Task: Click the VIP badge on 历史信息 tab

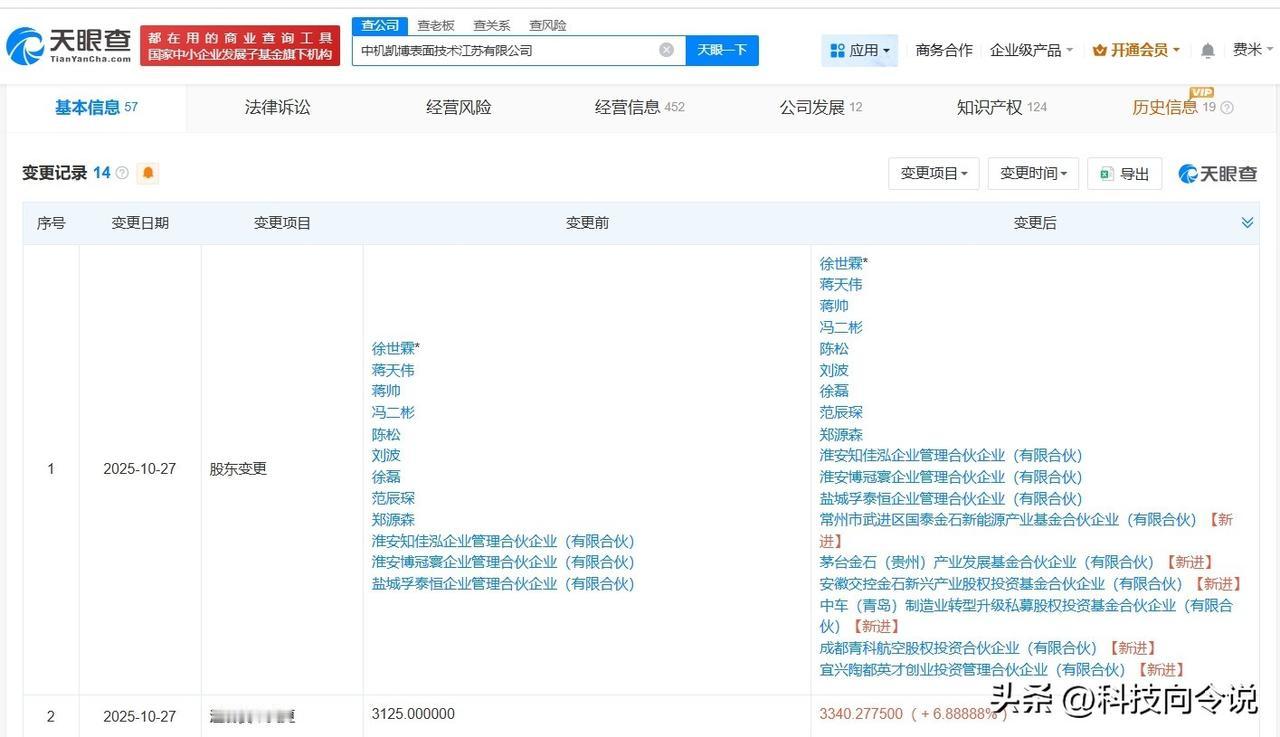Action: (1200, 93)
